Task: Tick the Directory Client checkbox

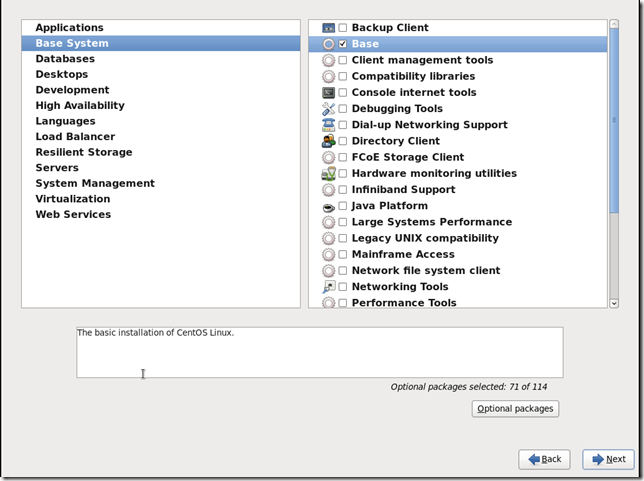Action: [343, 141]
